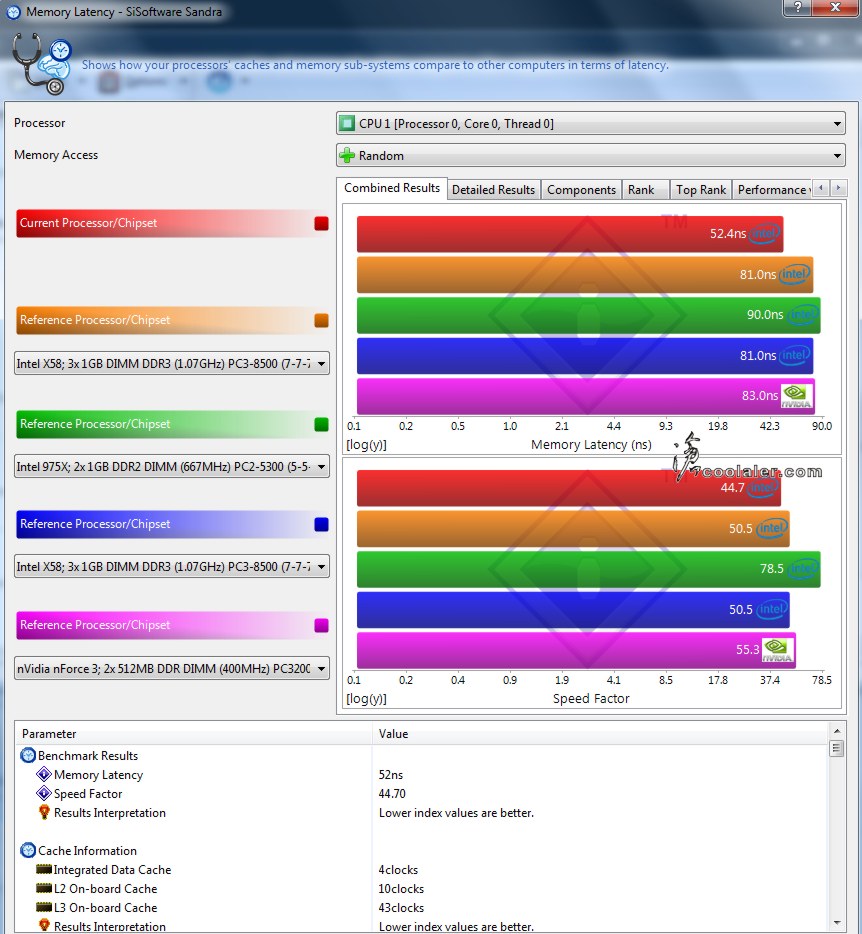Select the Integrated Data Cache row
The image size is (862, 934).
[x=421, y=870]
